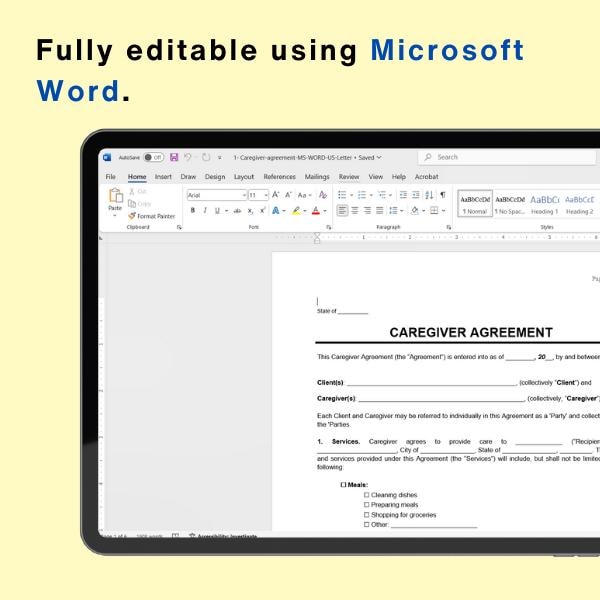Align text right
Image resolution: width=600 pixels, height=600 pixels.
coord(367,210)
